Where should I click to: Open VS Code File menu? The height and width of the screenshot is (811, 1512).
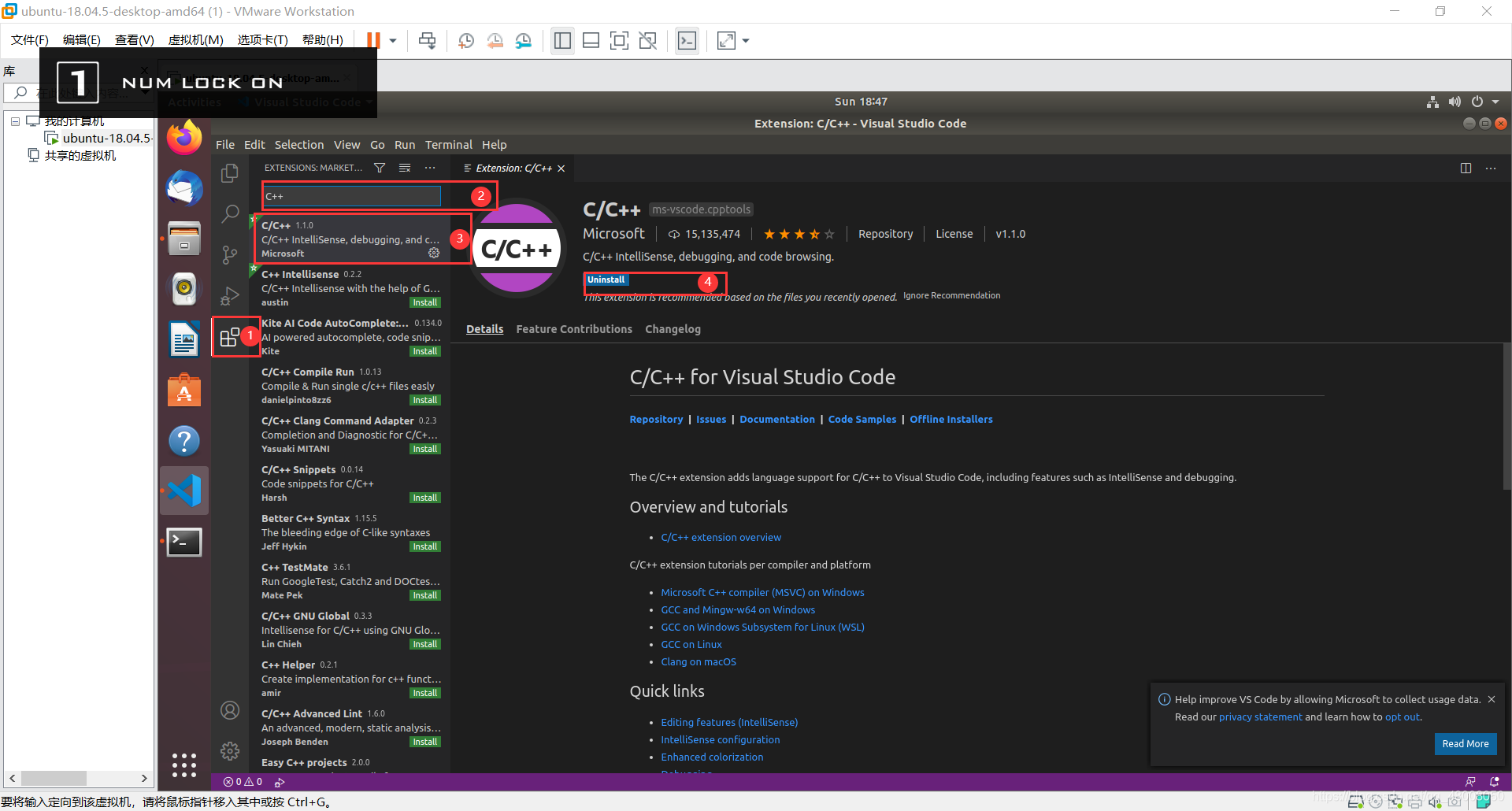coord(225,145)
